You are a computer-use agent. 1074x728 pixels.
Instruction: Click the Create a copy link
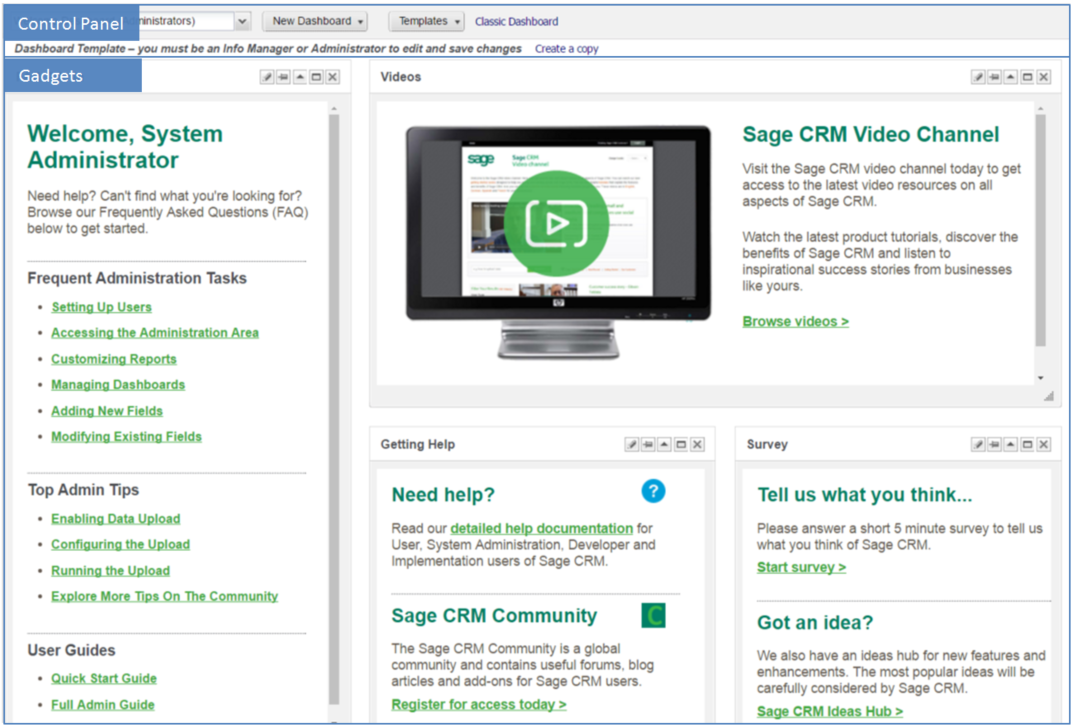(x=566, y=49)
